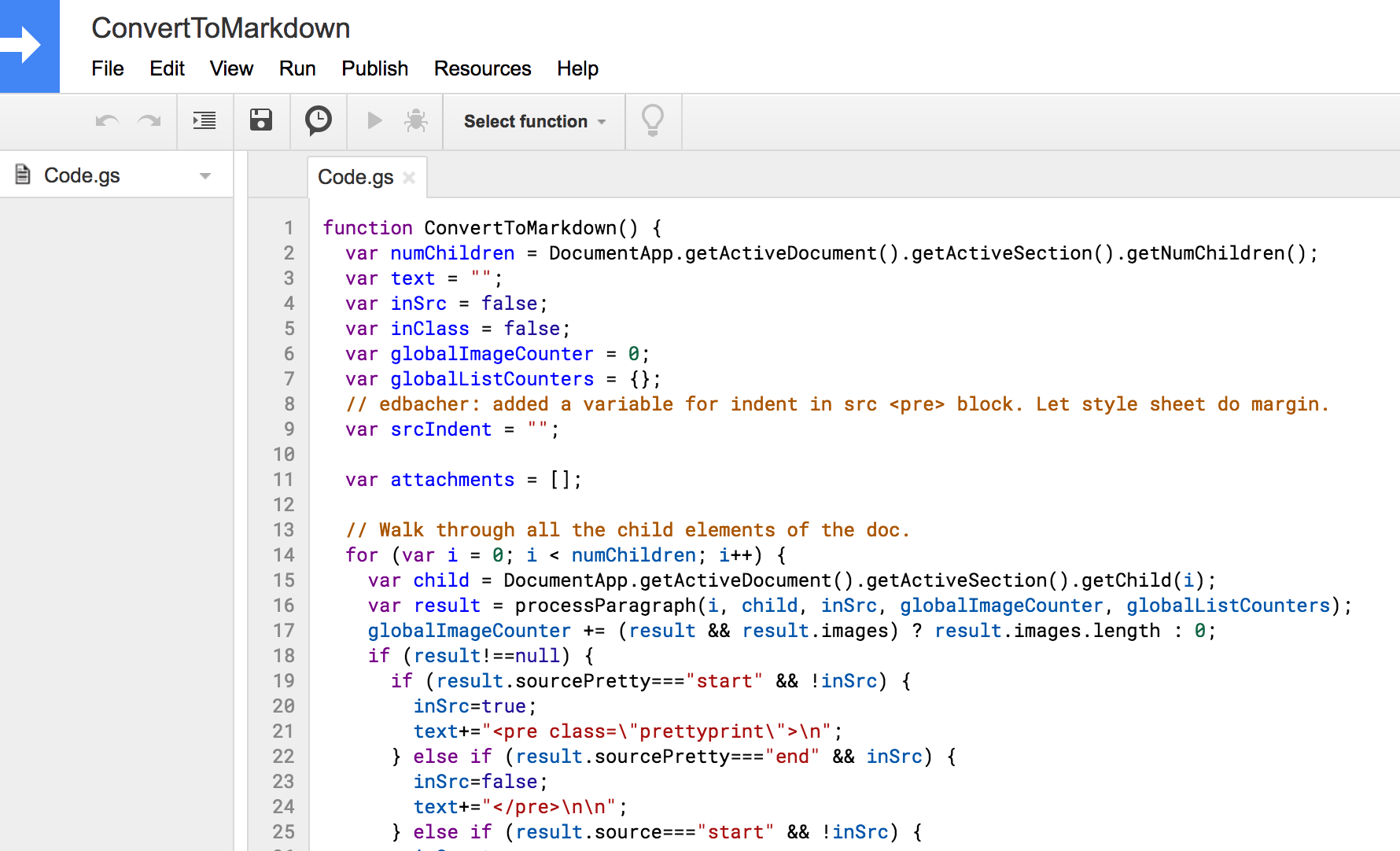
Task: Open current project's triggers clock icon
Action: (318, 120)
